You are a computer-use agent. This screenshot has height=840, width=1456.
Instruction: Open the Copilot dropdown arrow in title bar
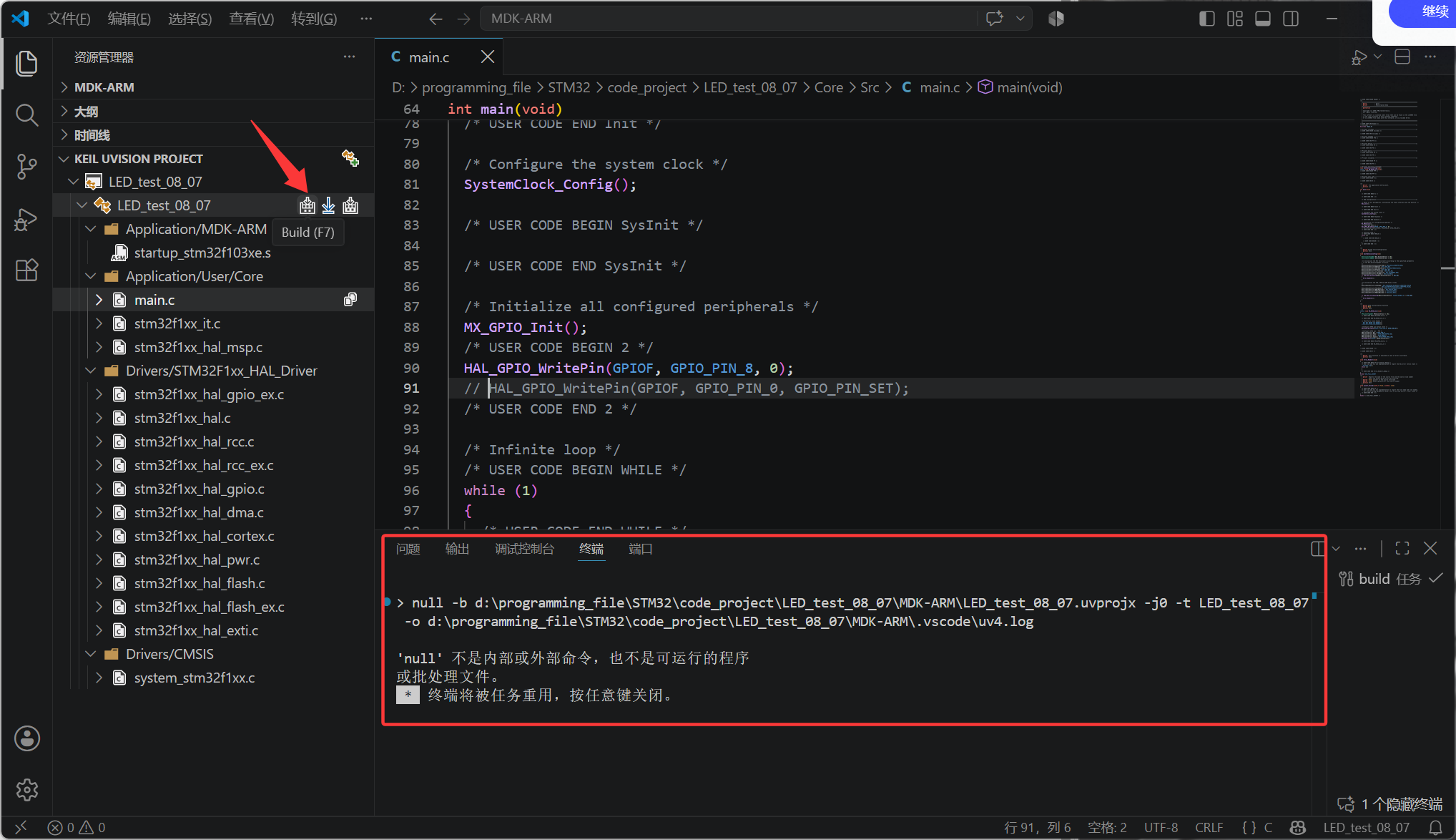pyautogui.click(x=1020, y=19)
